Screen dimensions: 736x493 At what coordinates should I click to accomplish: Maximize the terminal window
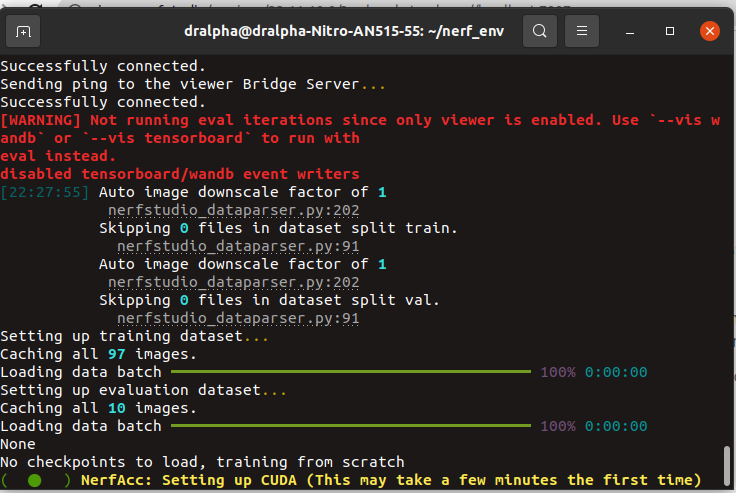[670, 31]
